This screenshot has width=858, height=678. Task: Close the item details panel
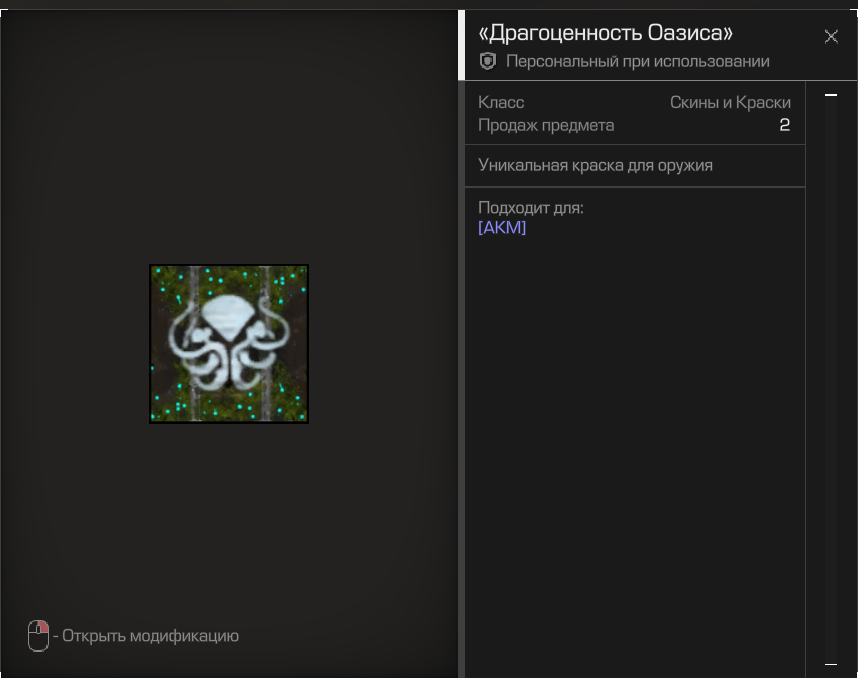click(830, 37)
